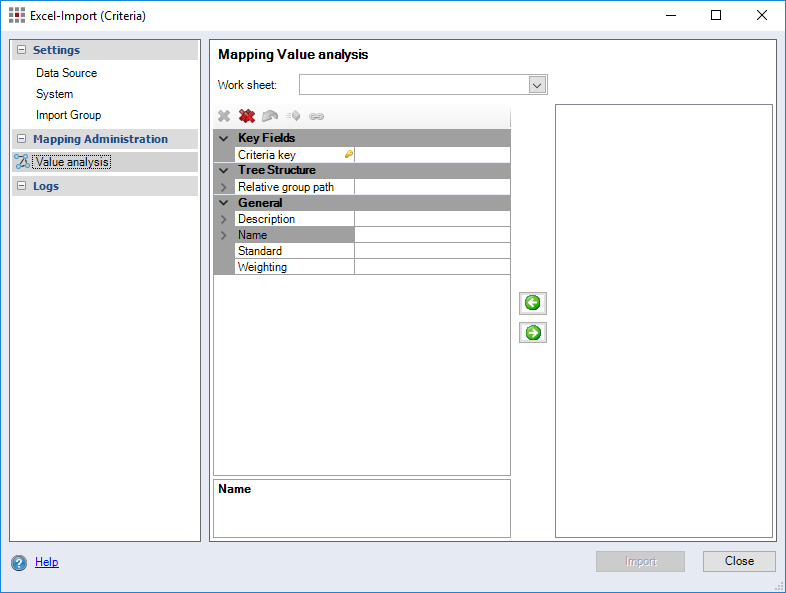The image size is (786, 593).
Task: Click the blue Help question mark icon
Action: 19,563
